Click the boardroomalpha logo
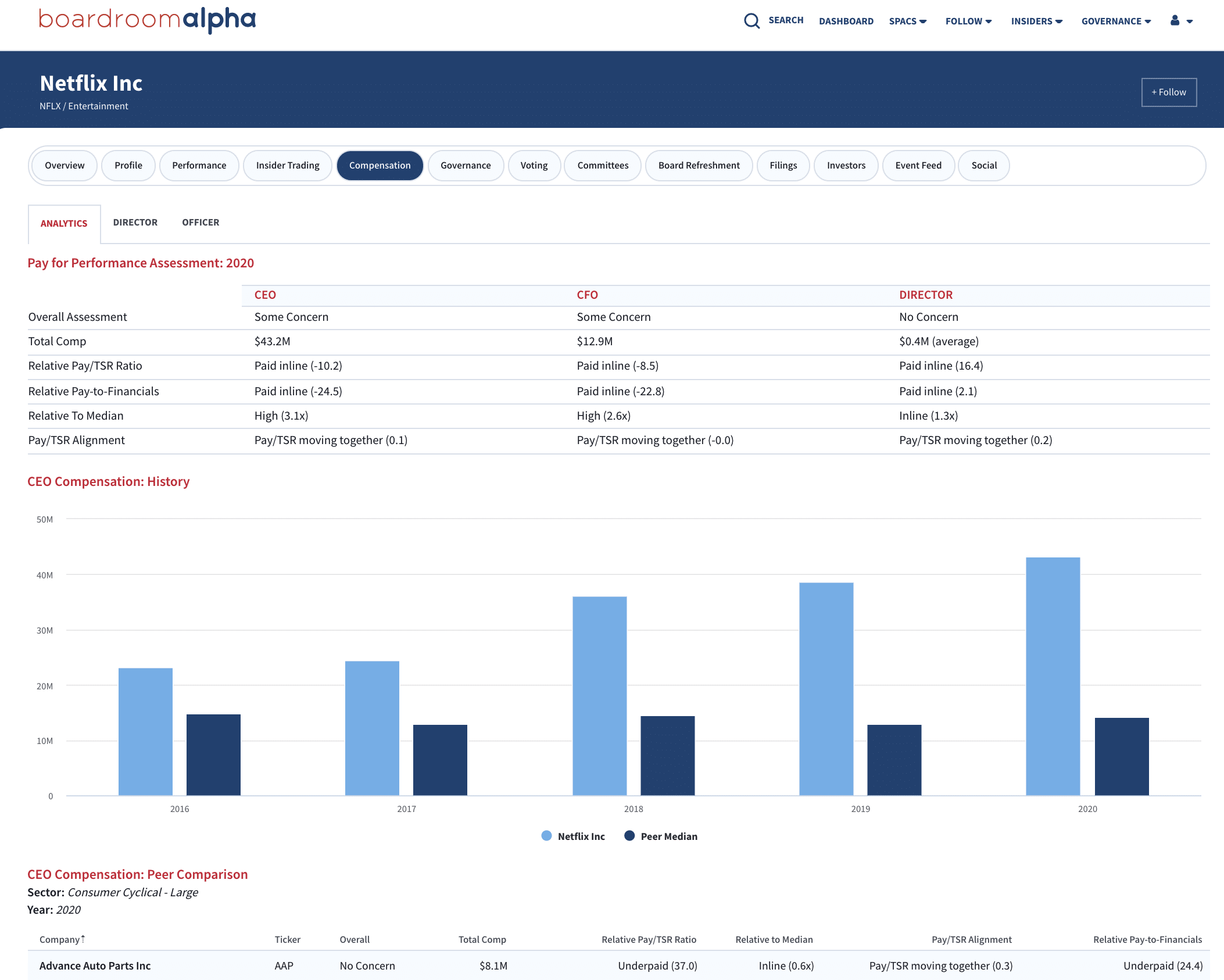The image size is (1224, 980). 147,20
